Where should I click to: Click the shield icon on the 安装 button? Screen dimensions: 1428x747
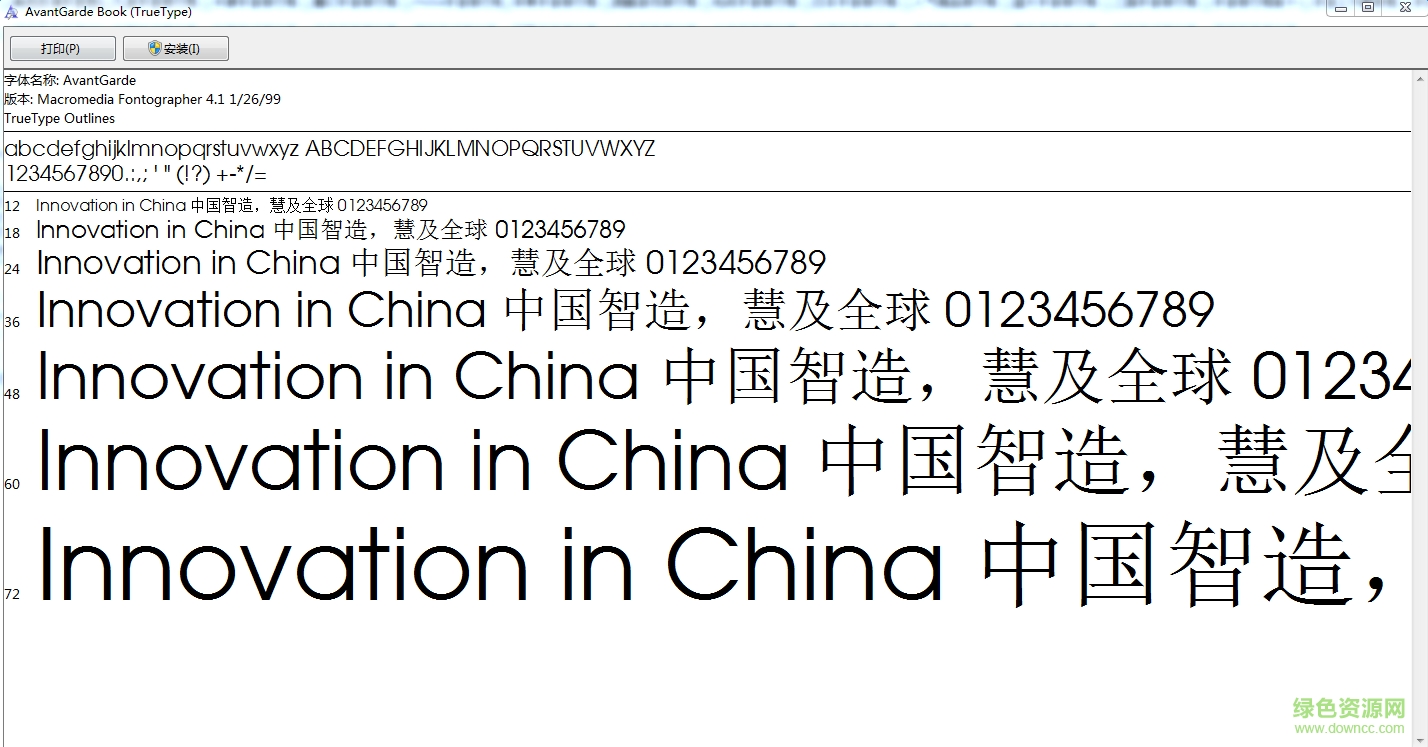155,48
